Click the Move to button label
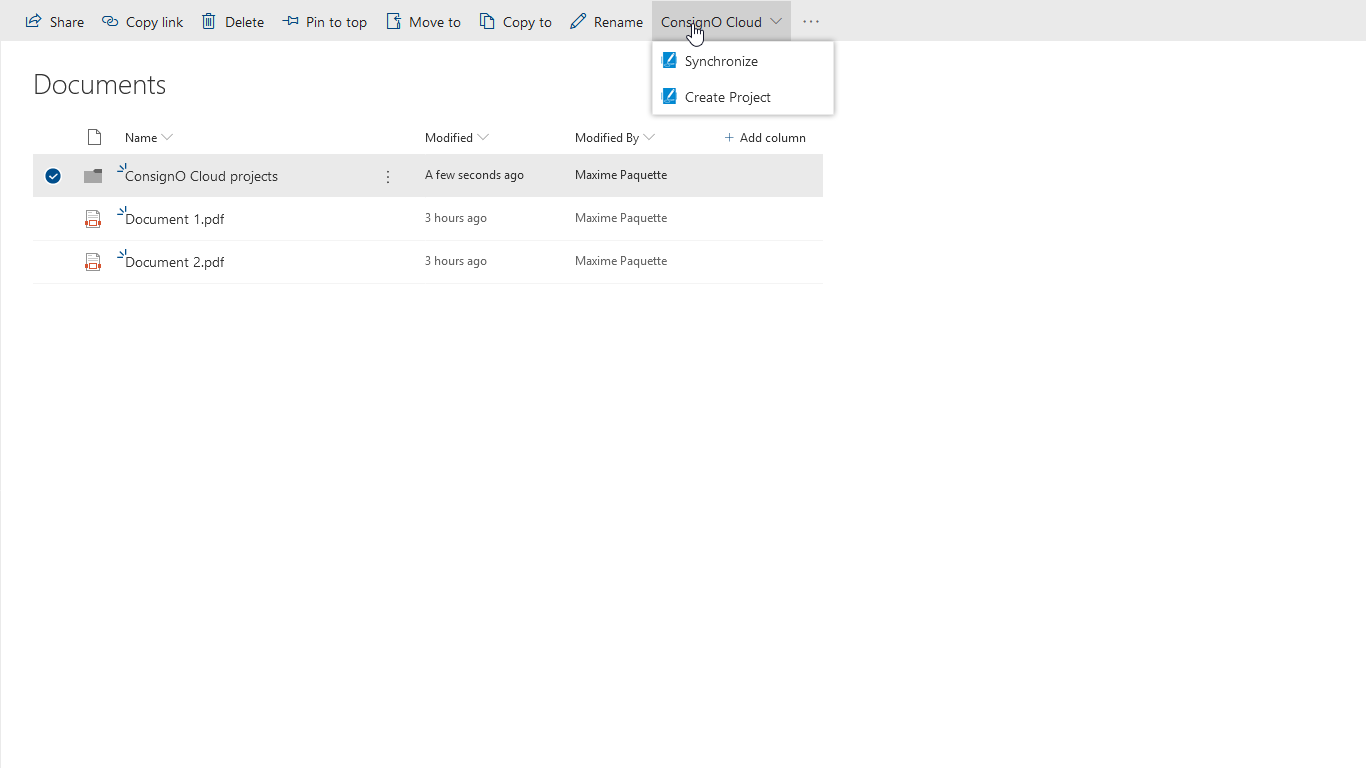 pyautogui.click(x=435, y=22)
